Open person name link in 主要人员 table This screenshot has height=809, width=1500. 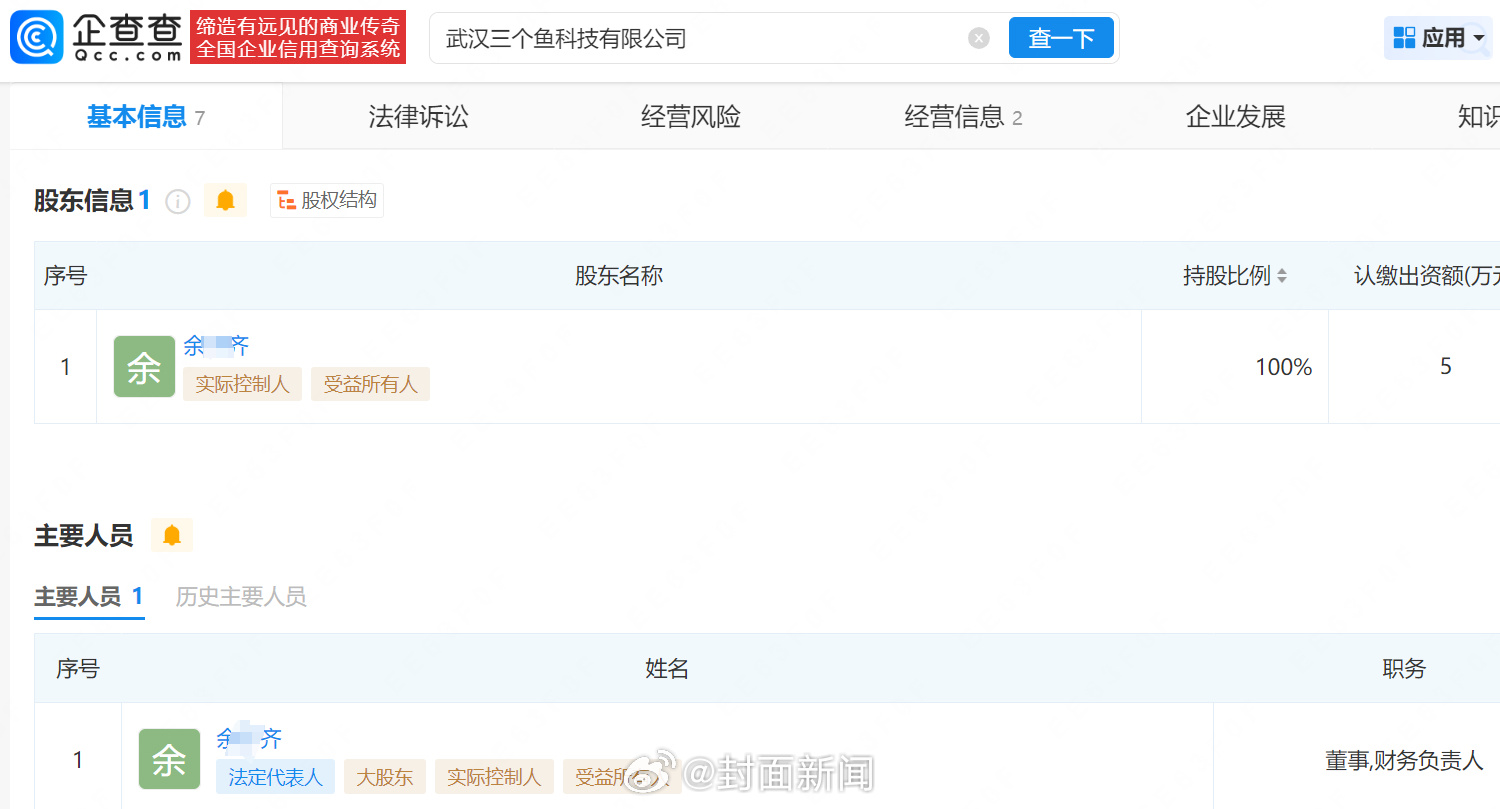(249, 739)
